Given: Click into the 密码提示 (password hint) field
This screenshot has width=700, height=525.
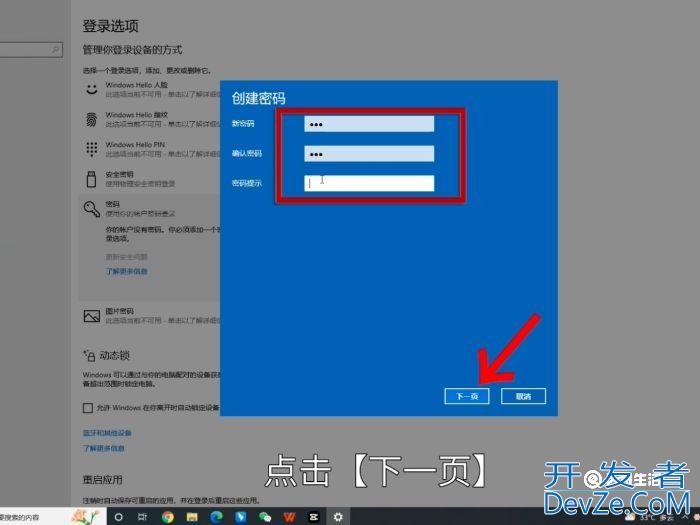Looking at the screenshot, I should (369, 183).
